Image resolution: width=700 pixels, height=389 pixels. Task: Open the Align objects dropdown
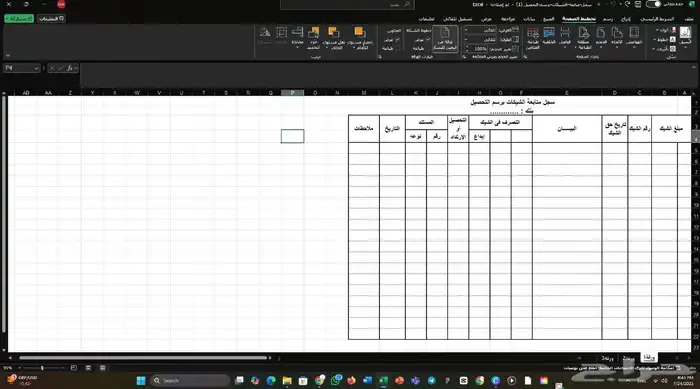coord(297,38)
